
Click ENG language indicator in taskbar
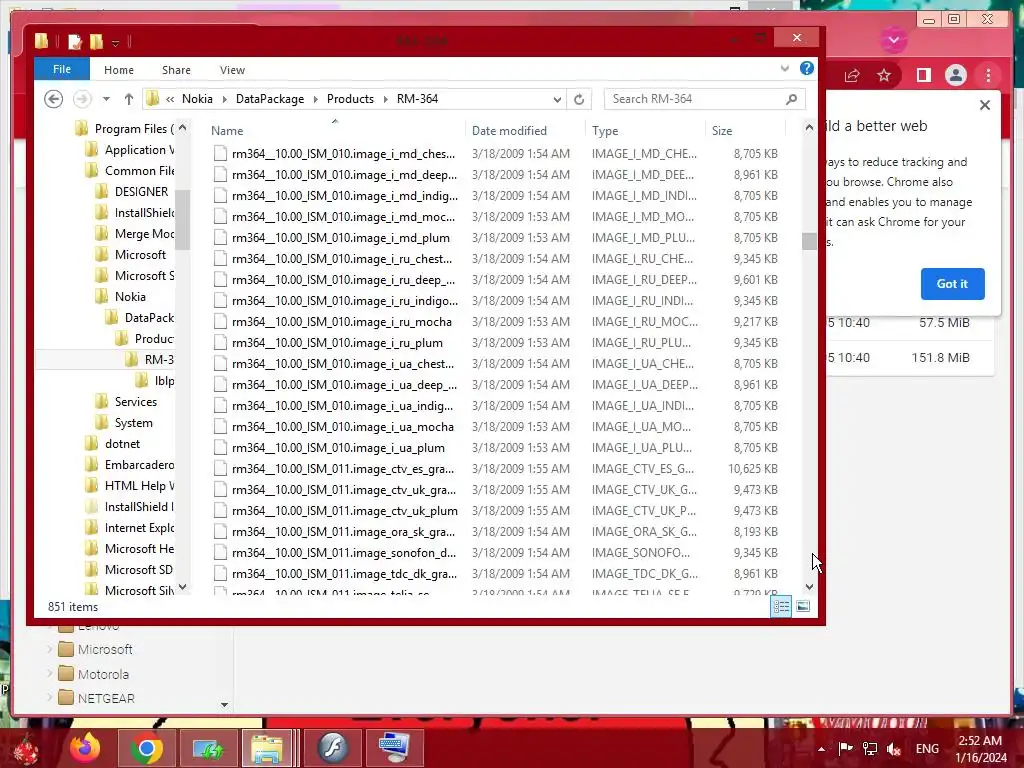927,748
